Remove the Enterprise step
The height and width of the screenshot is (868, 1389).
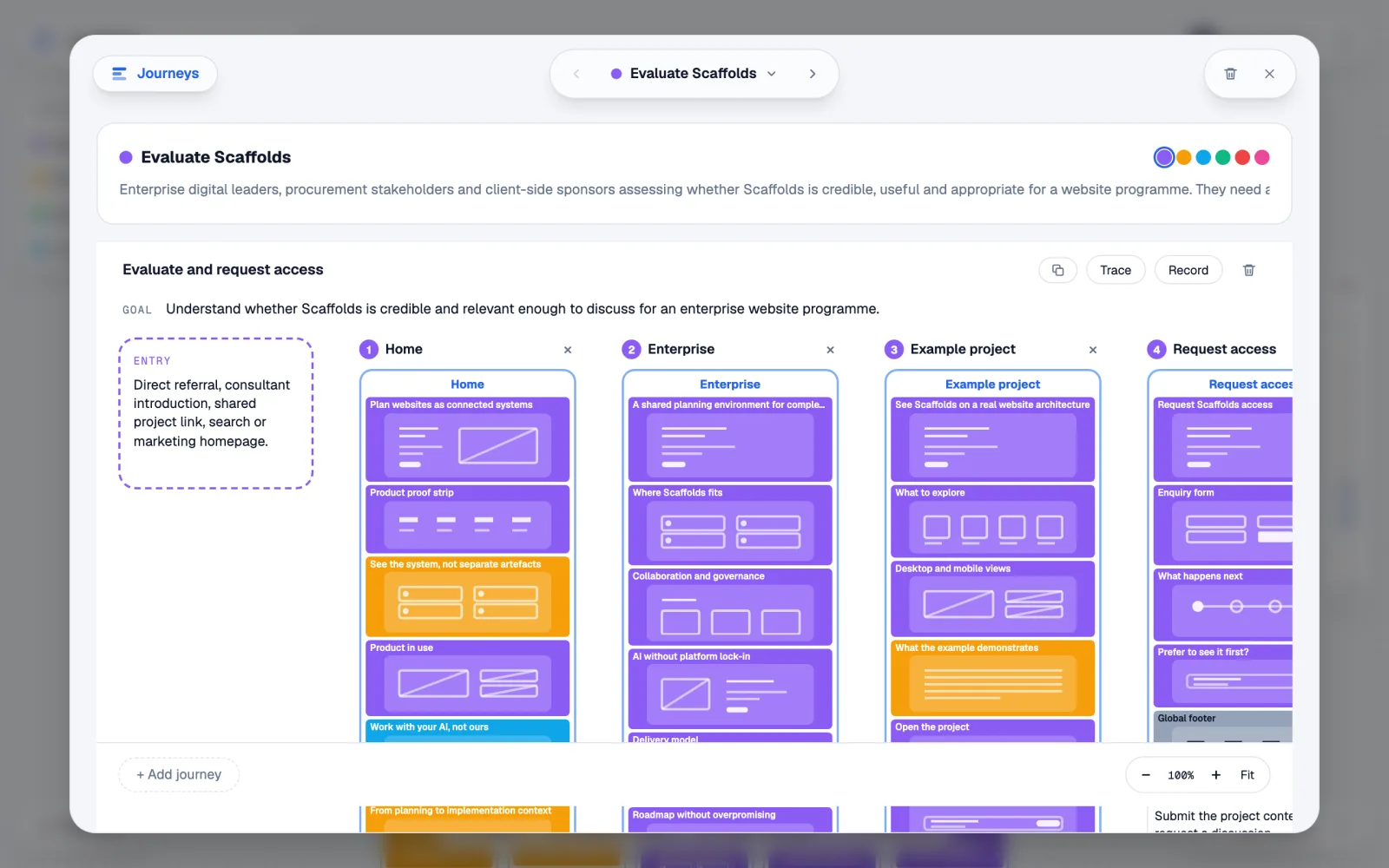(x=830, y=350)
